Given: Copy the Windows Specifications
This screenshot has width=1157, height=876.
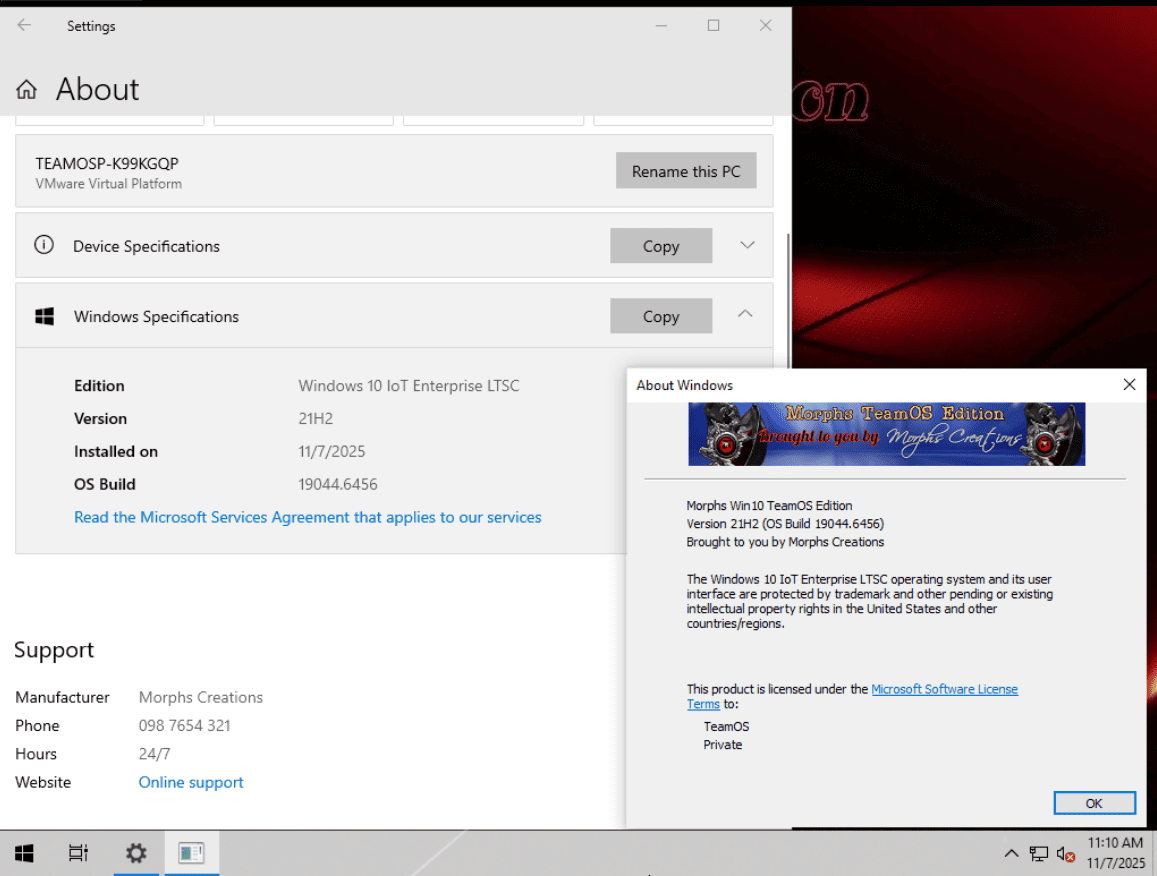Looking at the screenshot, I should (x=661, y=316).
